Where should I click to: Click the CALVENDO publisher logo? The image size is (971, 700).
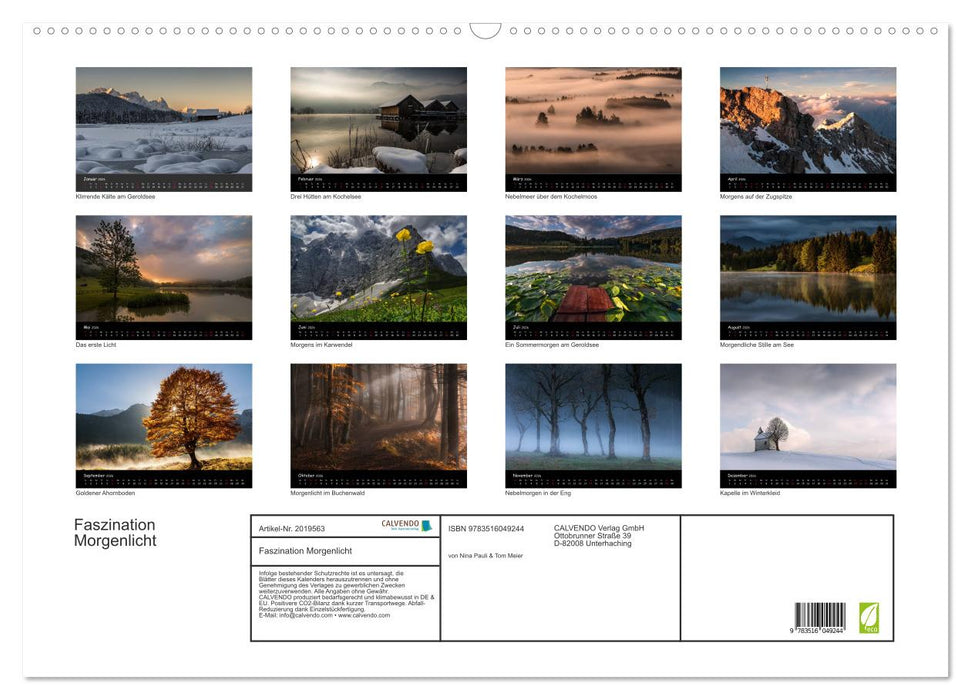pos(405,524)
